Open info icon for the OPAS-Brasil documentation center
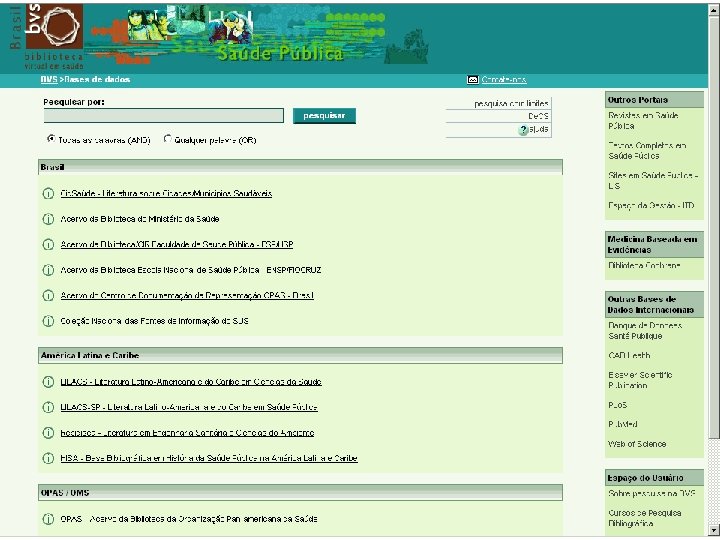Viewport: 720px width, 540px height. (48, 296)
